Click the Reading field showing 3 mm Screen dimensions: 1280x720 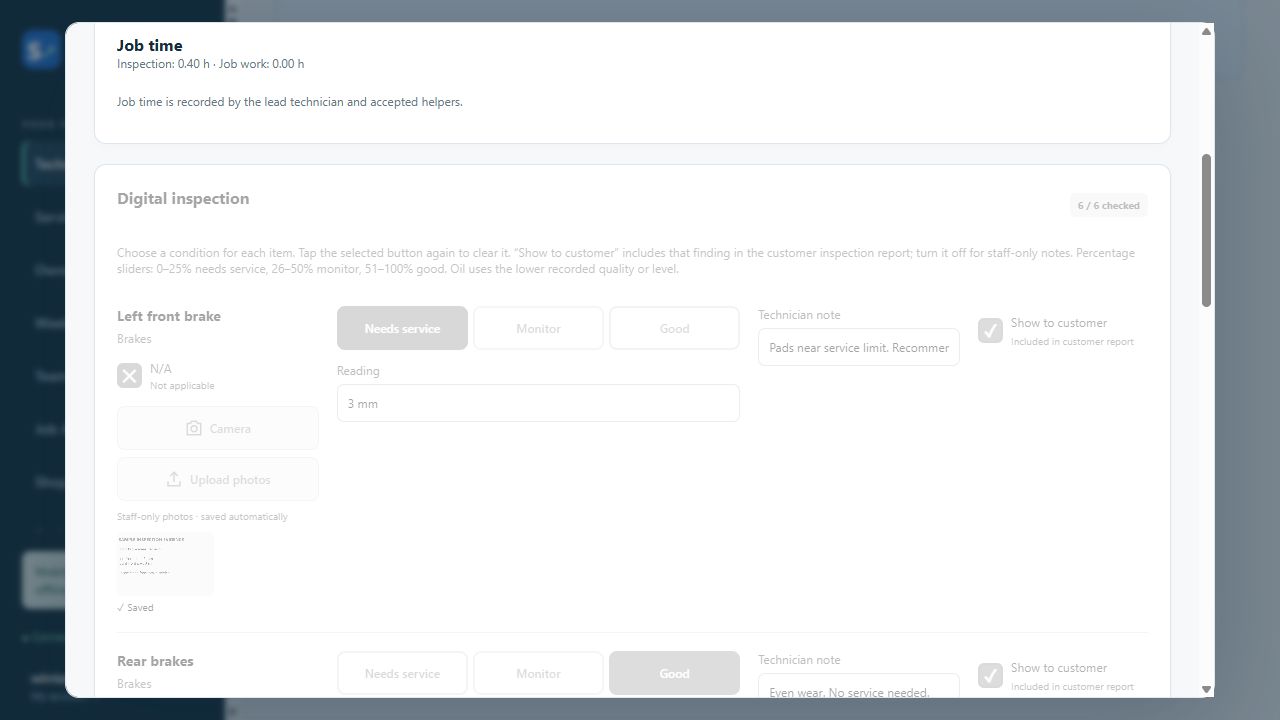[538, 403]
